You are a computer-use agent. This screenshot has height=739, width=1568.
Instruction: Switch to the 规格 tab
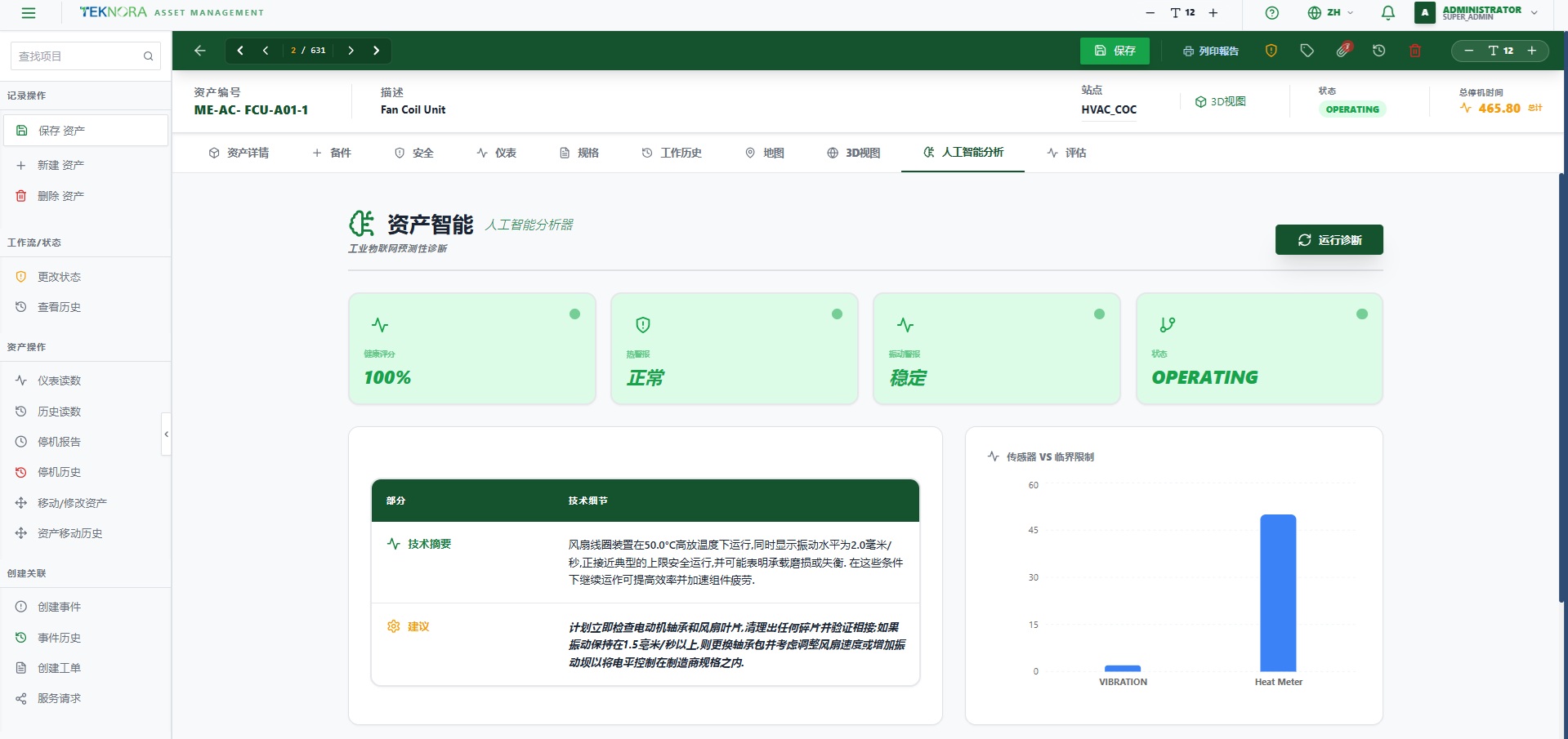click(x=579, y=153)
